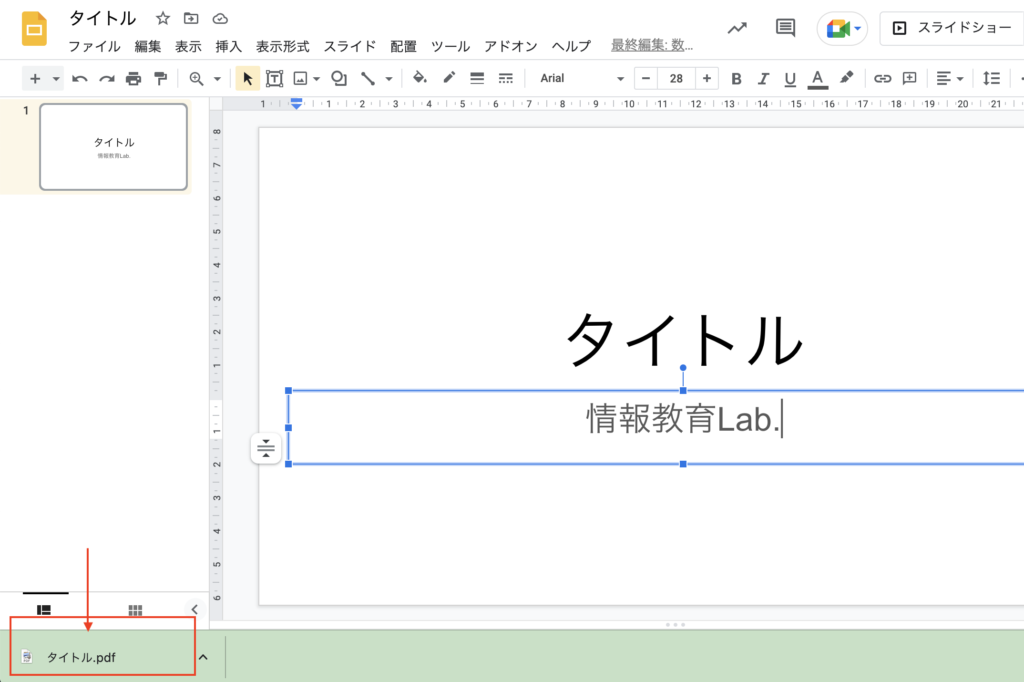Select the paint format tool
The width and height of the screenshot is (1024, 682).
pyautogui.click(x=160, y=79)
